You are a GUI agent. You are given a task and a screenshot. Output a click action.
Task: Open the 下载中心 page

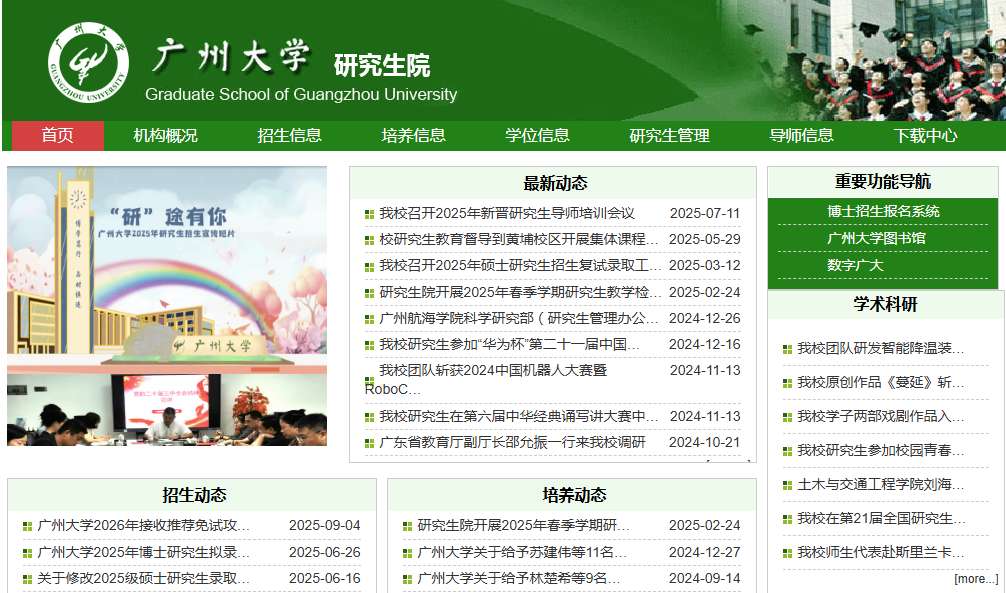pos(925,136)
